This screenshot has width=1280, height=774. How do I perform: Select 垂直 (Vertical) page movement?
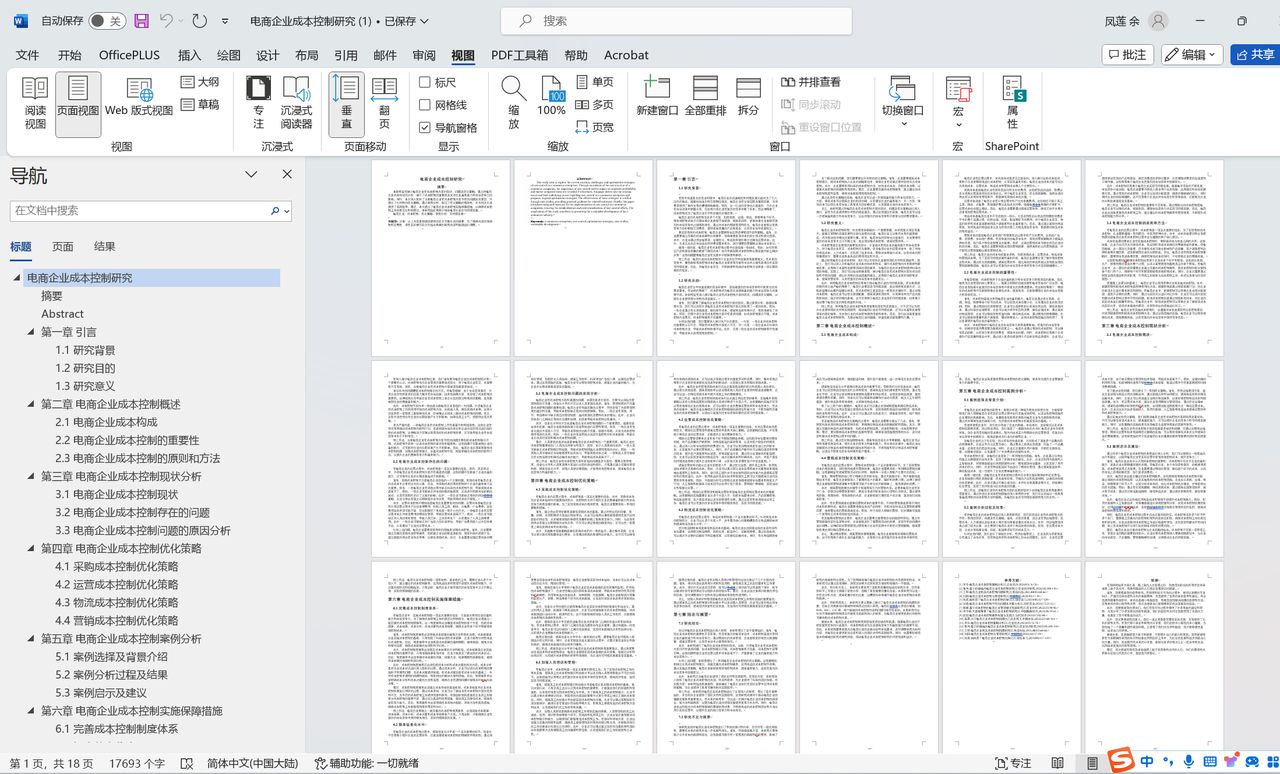347,103
